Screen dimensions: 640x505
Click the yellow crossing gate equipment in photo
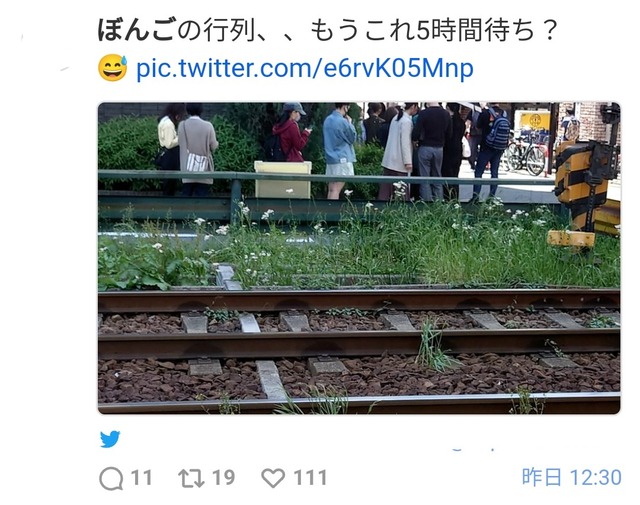(585, 192)
